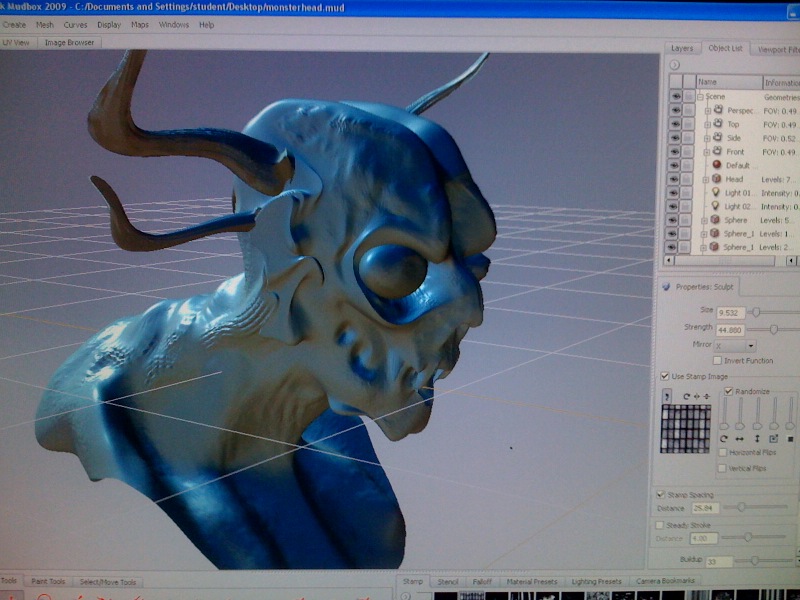Switch to the Image Browser tab
Image resolution: width=800 pixels, height=600 pixels.
pyautogui.click(x=68, y=43)
